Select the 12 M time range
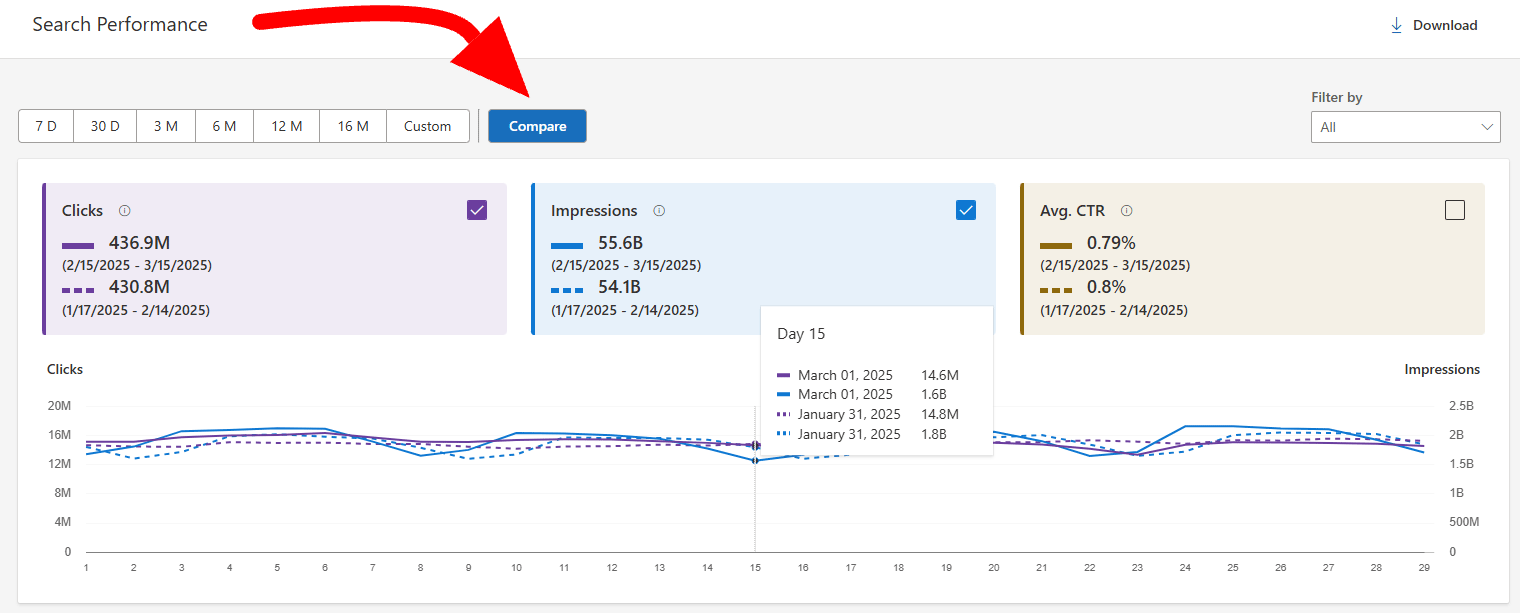The width and height of the screenshot is (1520, 613). coord(286,125)
